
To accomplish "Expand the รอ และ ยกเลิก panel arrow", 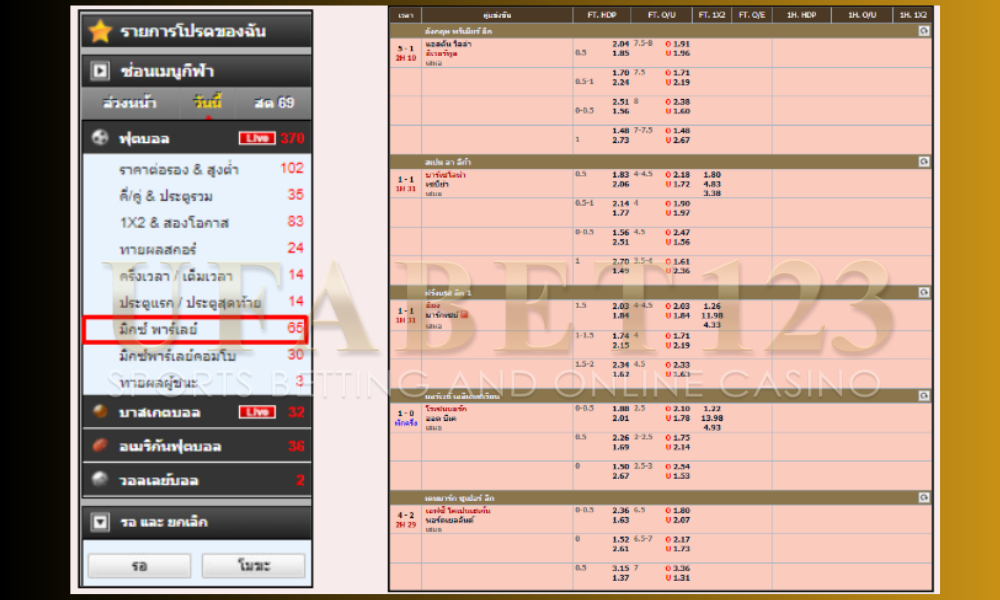I will (x=100, y=522).
